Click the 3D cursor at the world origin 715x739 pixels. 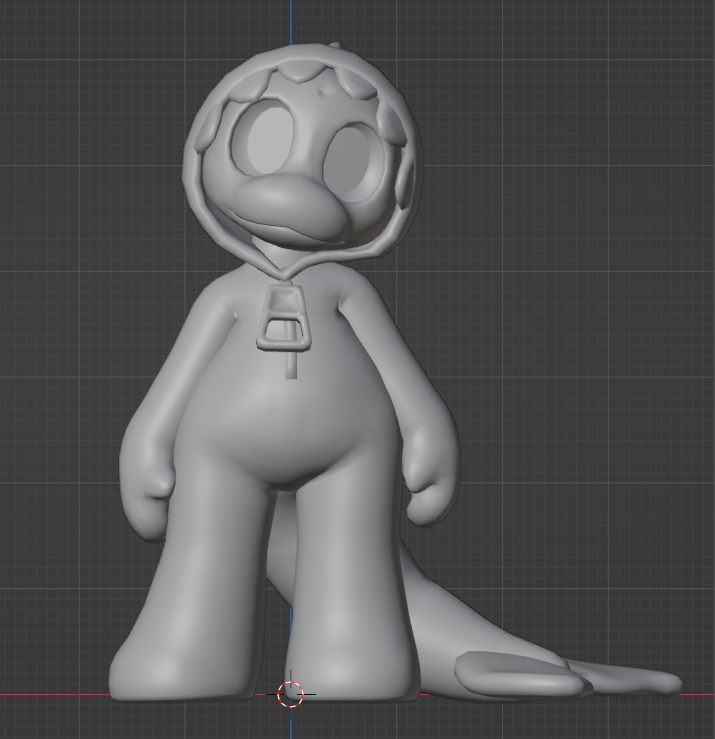point(290,694)
